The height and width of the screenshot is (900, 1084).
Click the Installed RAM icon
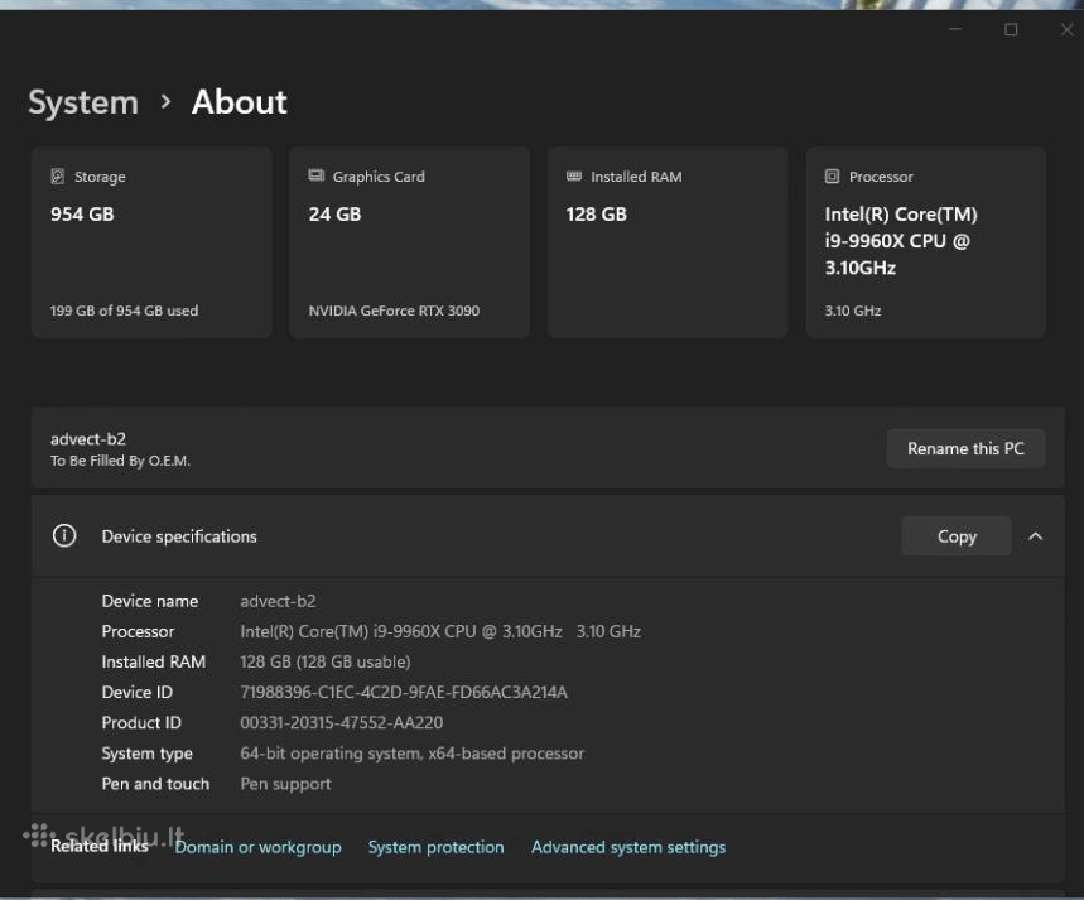click(574, 176)
